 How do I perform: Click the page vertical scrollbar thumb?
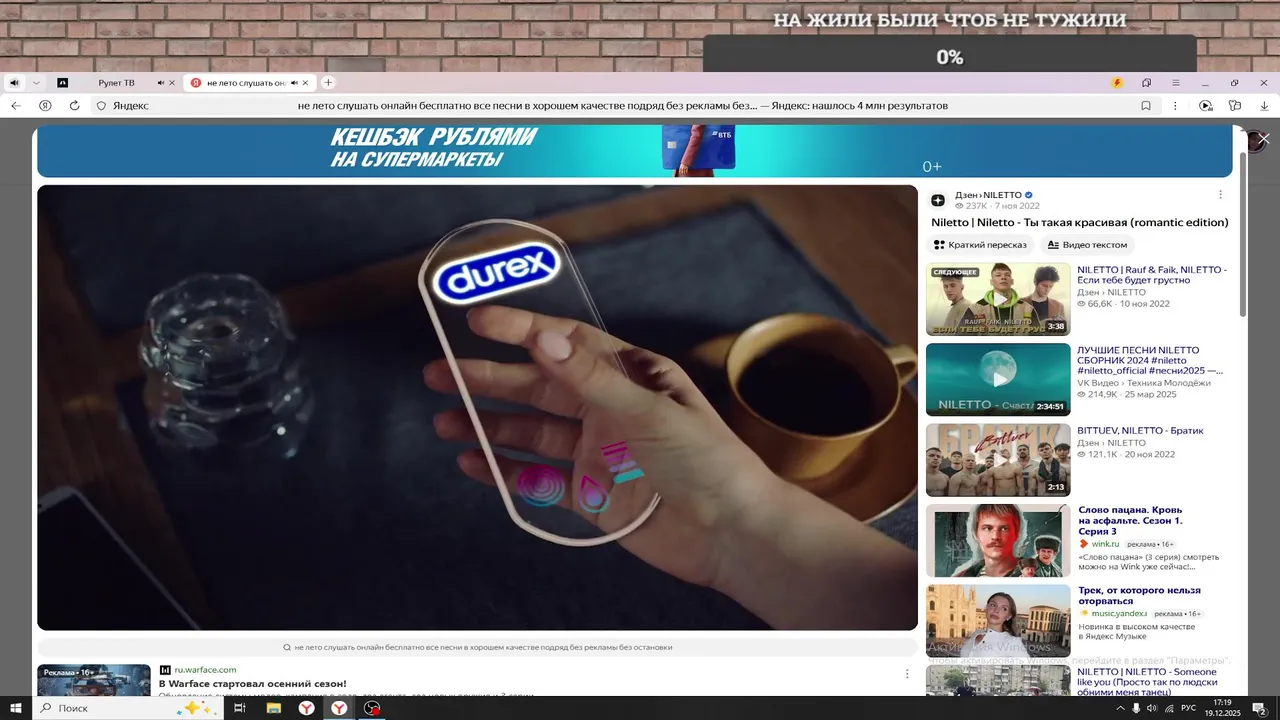(1243, 236)
